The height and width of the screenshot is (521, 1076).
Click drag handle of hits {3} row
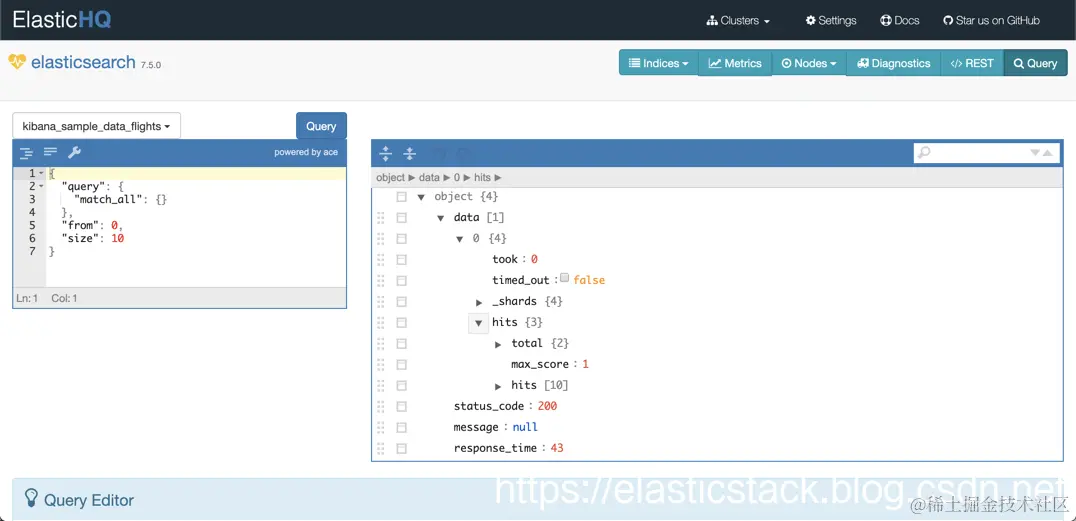pyautogui.click(x=380, y=323)
